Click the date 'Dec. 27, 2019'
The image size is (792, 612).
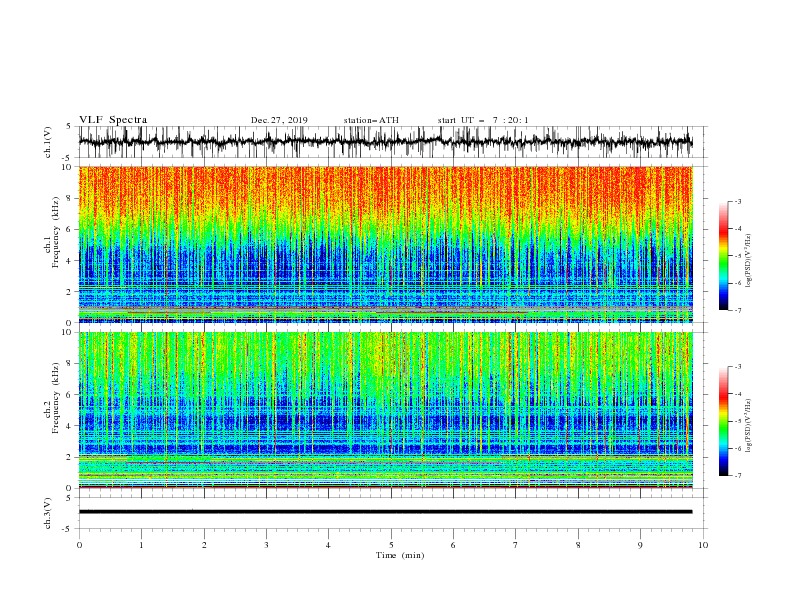(279, 120)
